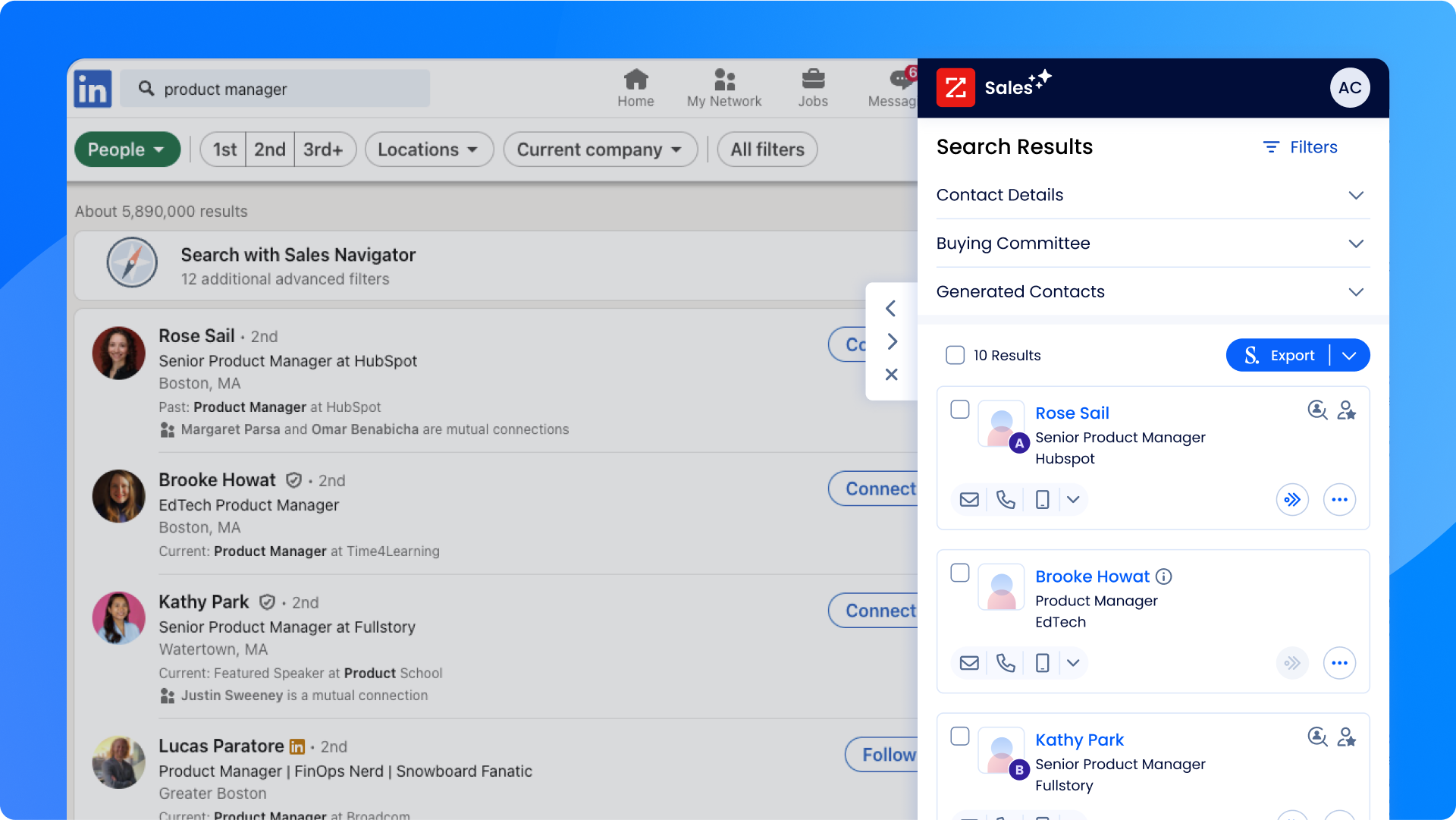Connect with Kathy Park on LinkedIn
Image resolution: width=1456 pixels, height=820 pixels.
(x=874, y=611)
